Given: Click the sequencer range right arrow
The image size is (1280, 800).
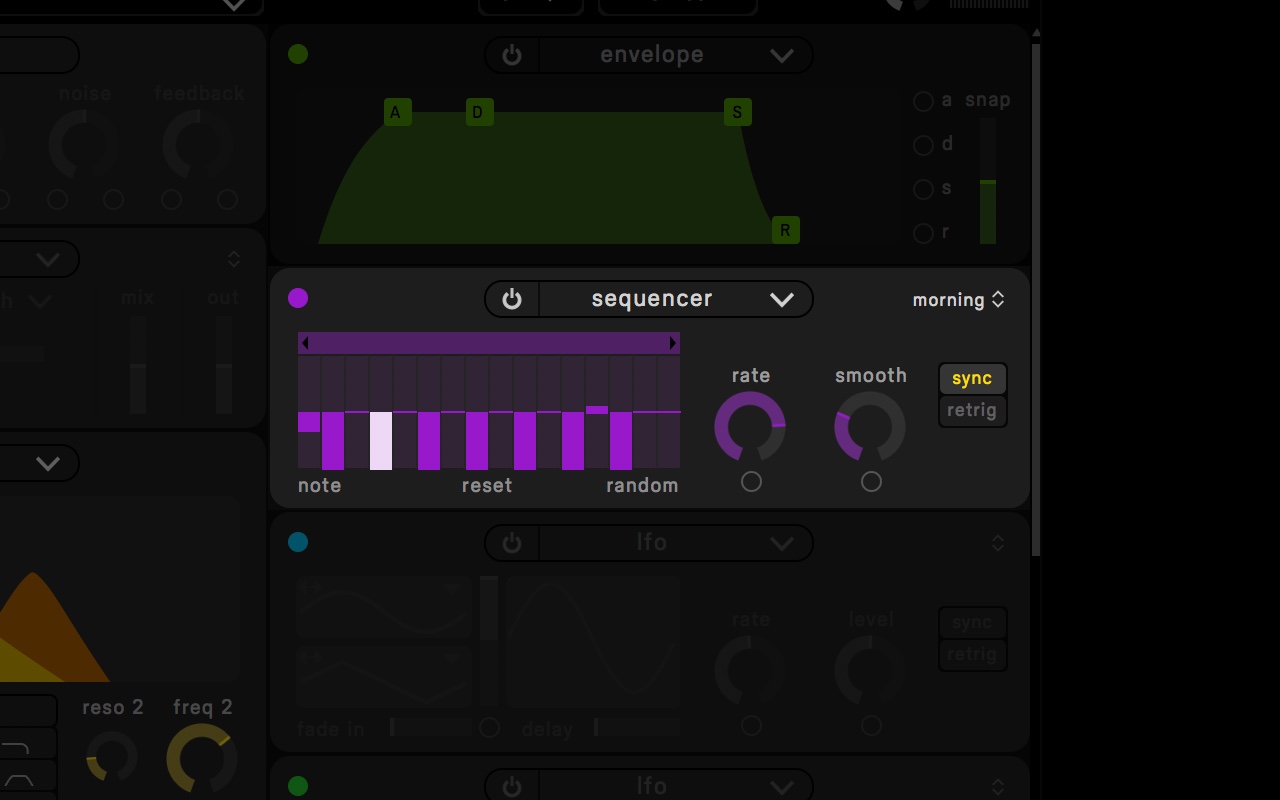Looking at the screenshot, I should pos(673,343).
